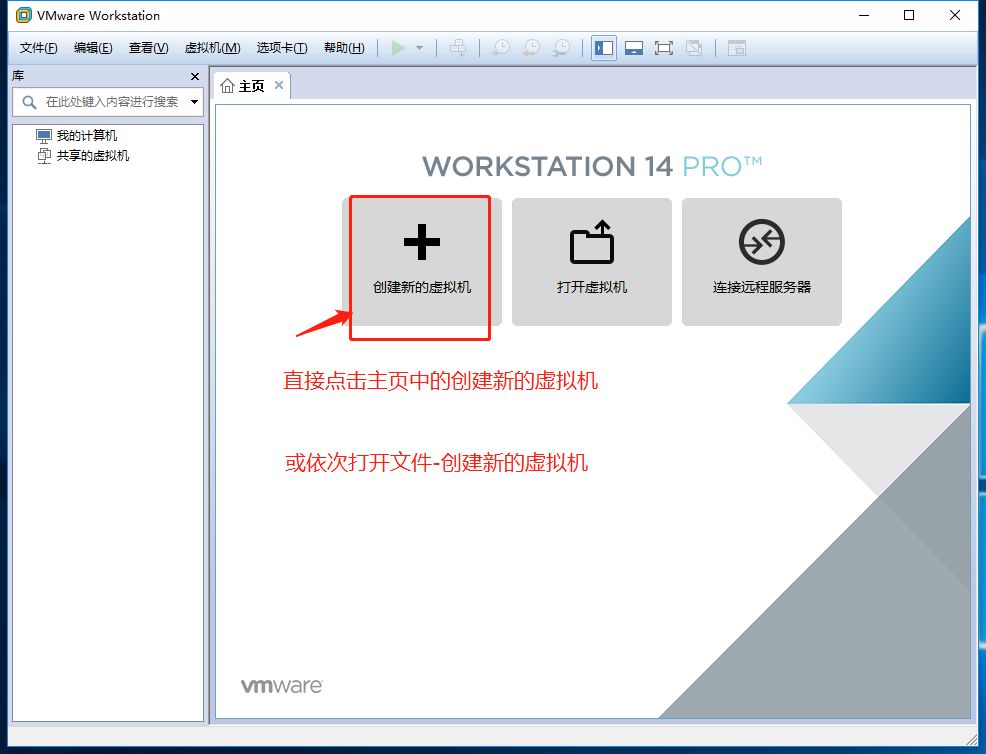
Task: Close the 库 library panel
Action: pos(195,77)
